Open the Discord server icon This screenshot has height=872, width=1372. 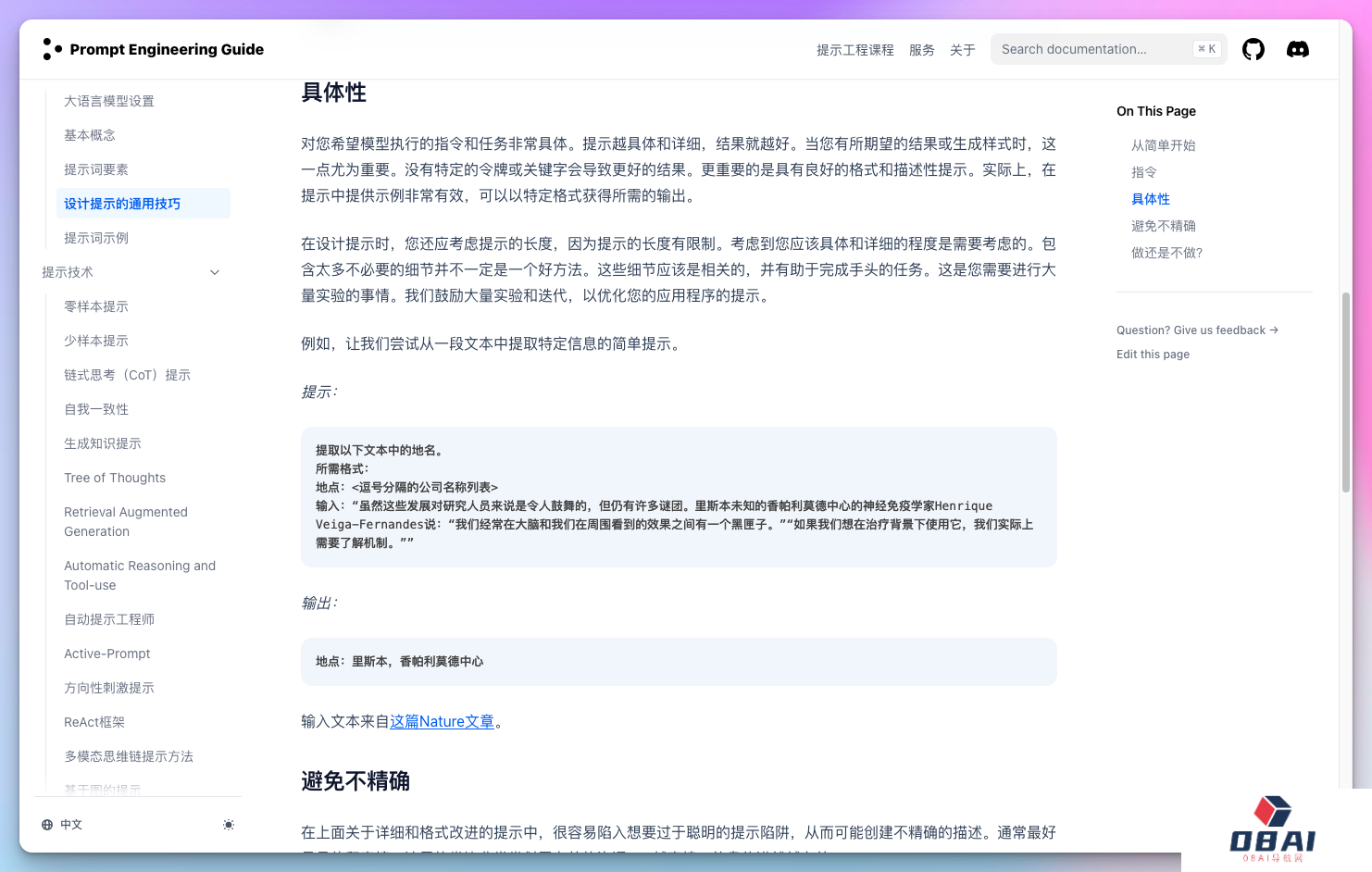1297,49
